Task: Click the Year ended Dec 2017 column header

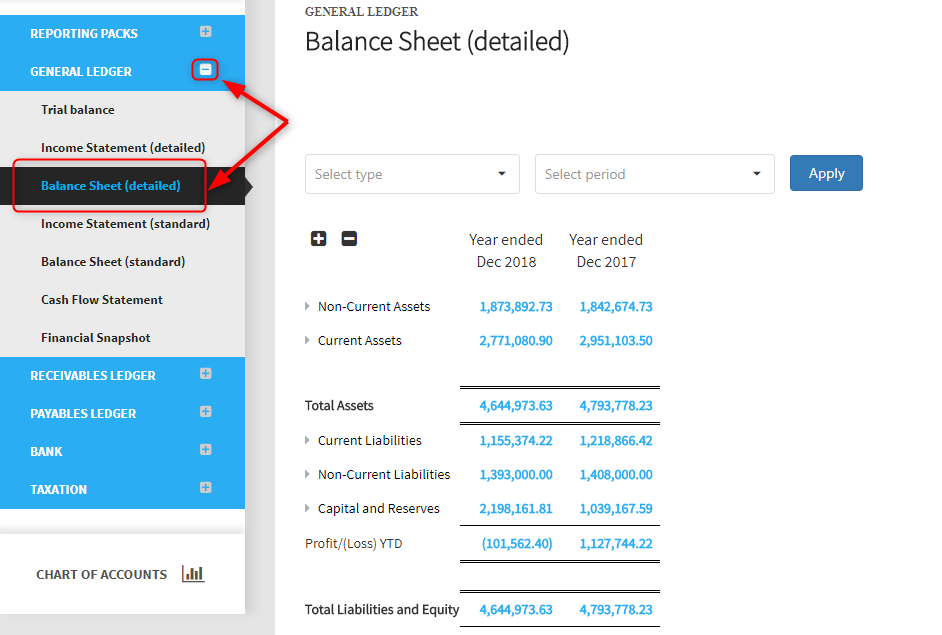Action: (x=606, y=251)
